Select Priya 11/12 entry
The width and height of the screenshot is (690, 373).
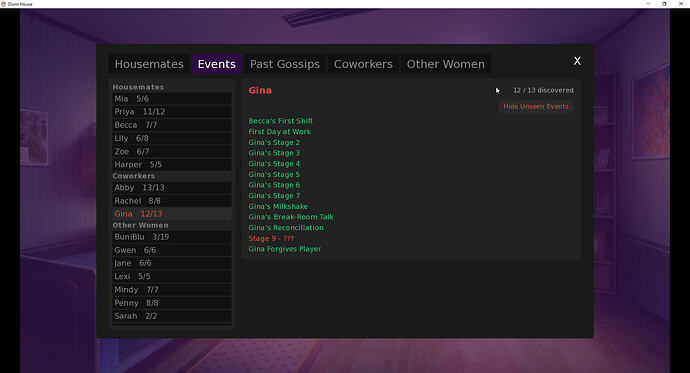click(172, 112)
